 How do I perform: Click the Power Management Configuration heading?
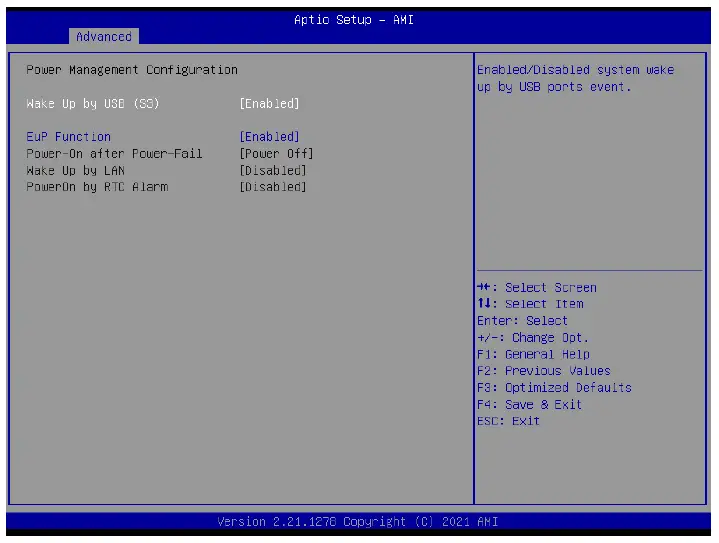point(132,70)
